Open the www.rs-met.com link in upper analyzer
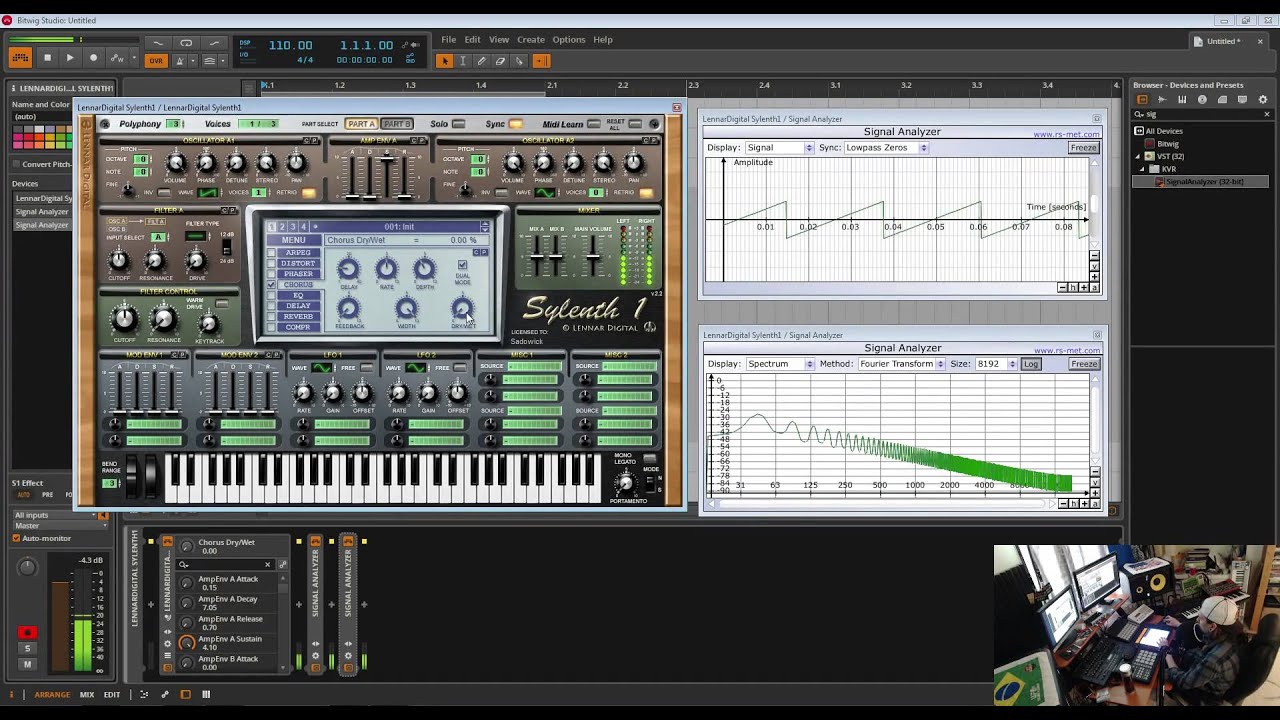 click(1067, 135)
